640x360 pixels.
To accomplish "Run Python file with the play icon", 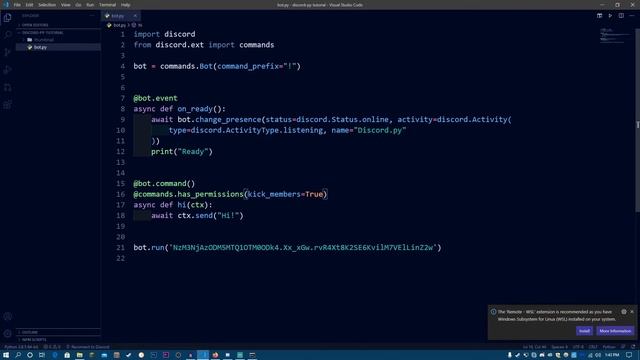I will point(610,16).
